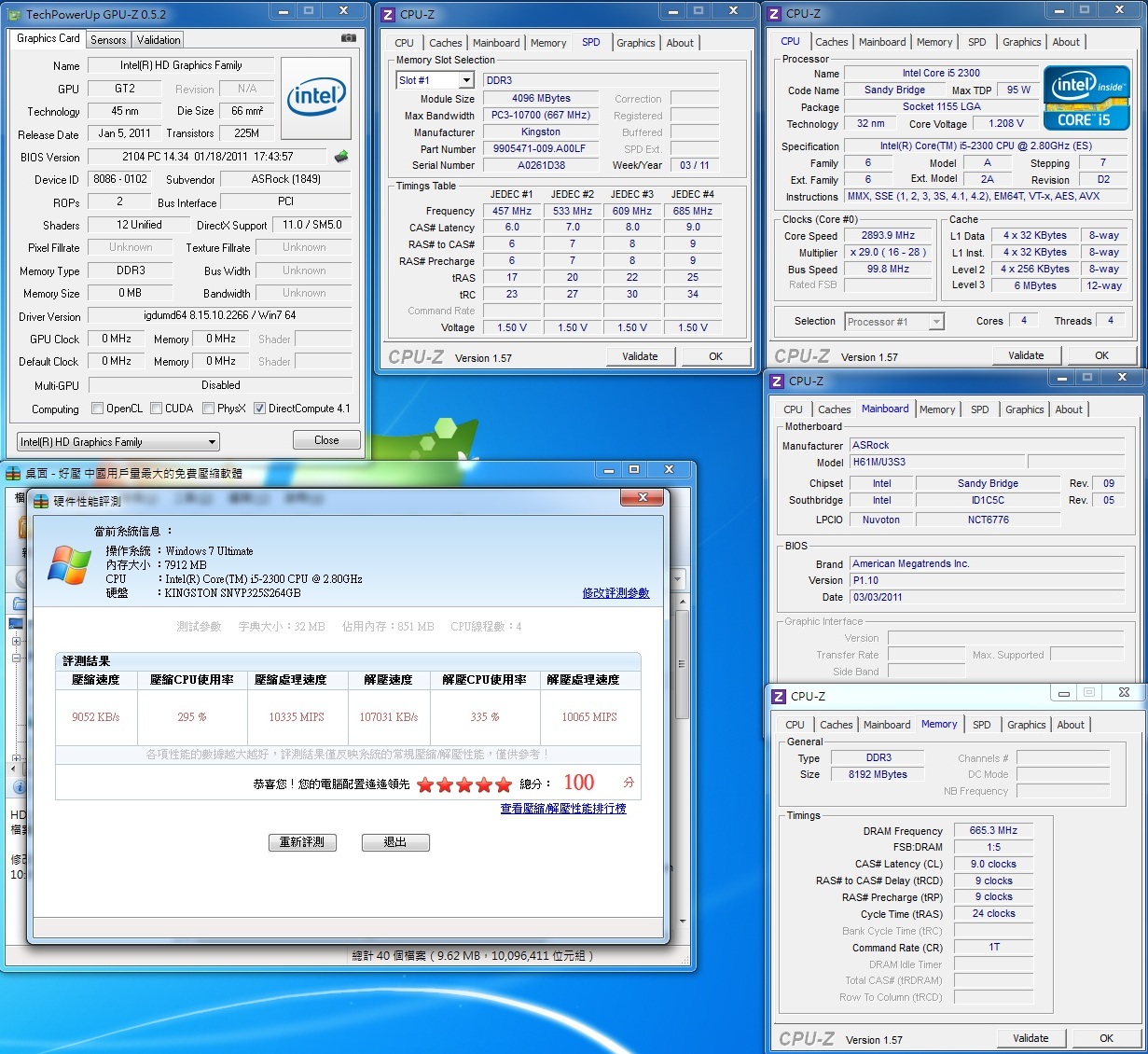Open the Slot #1 memory slot dropdown

436,80
